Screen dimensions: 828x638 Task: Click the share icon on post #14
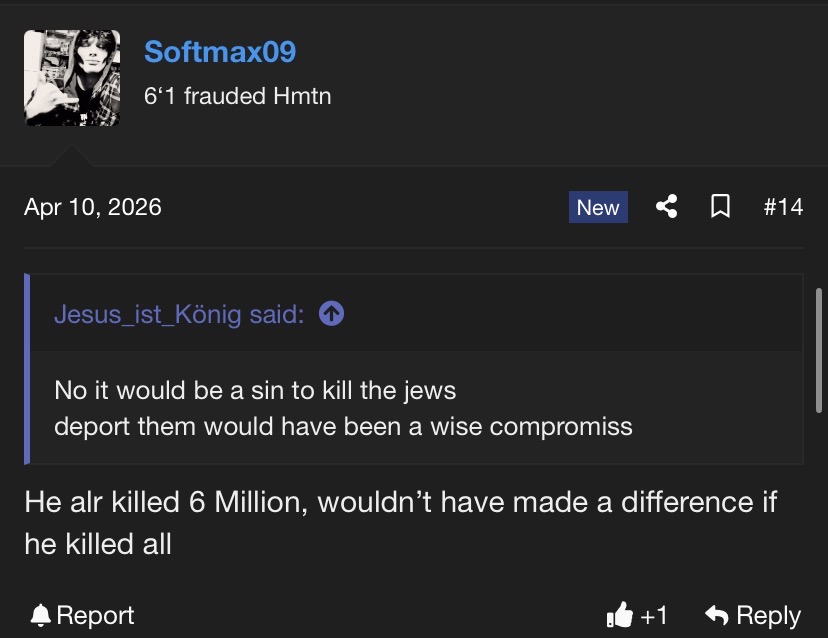click(666, 207)
